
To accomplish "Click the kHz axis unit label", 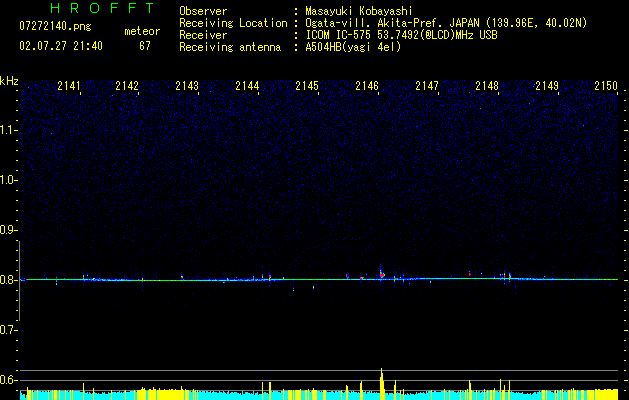I will click(9, 81).
